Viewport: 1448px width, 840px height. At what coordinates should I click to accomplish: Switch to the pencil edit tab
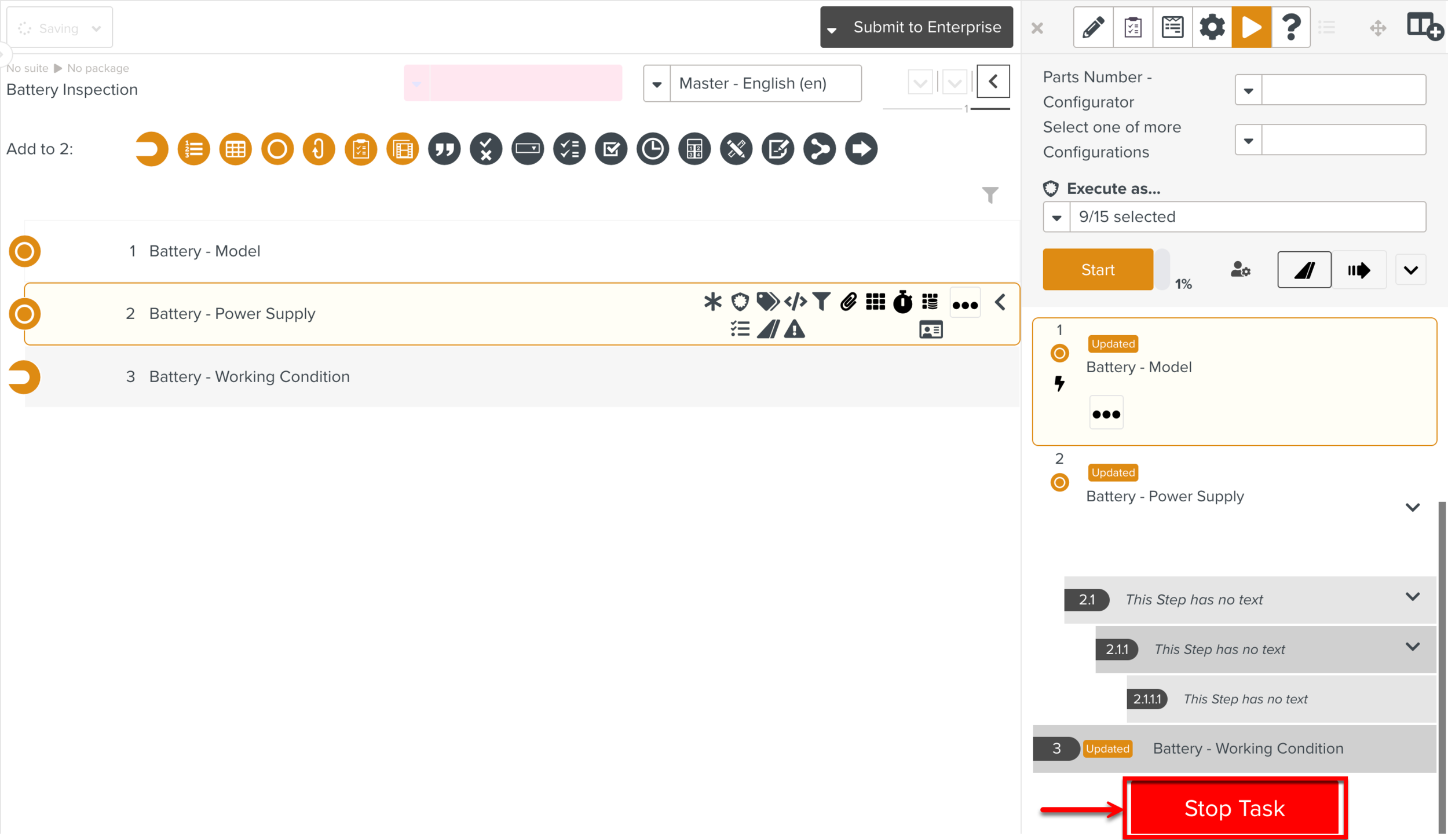click(1093, 27)
